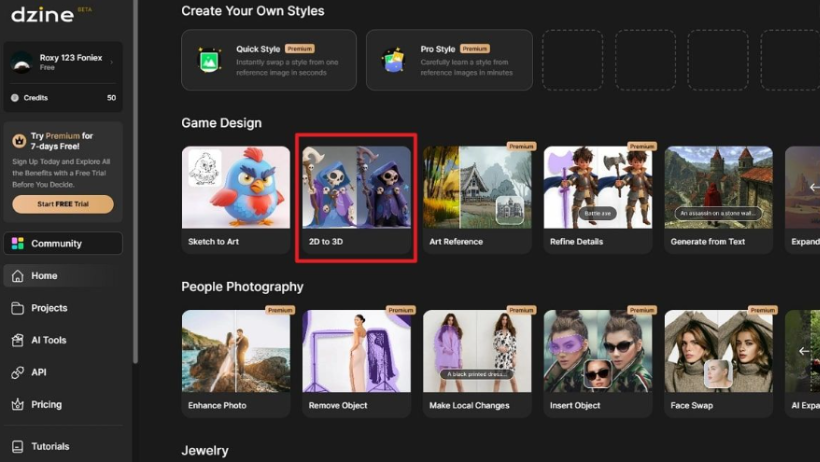Go to Home in the sidebar
Screen dimensions: 820x462
click(63, 276)
